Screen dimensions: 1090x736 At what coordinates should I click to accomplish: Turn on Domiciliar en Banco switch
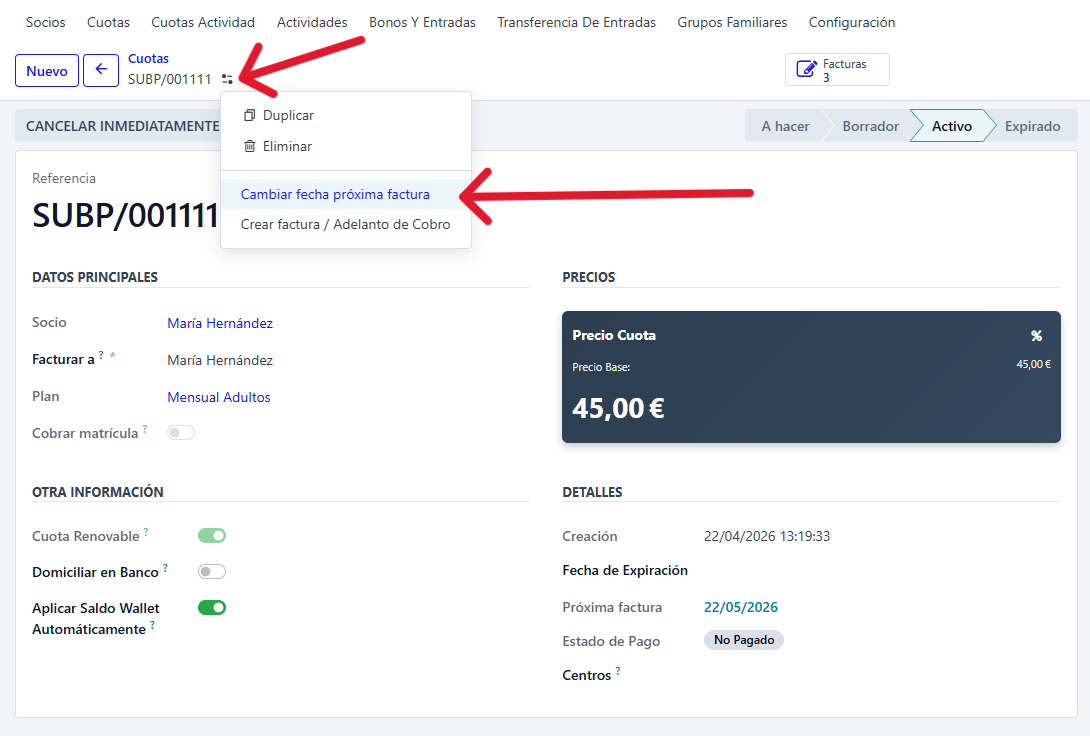coord(212,572)
